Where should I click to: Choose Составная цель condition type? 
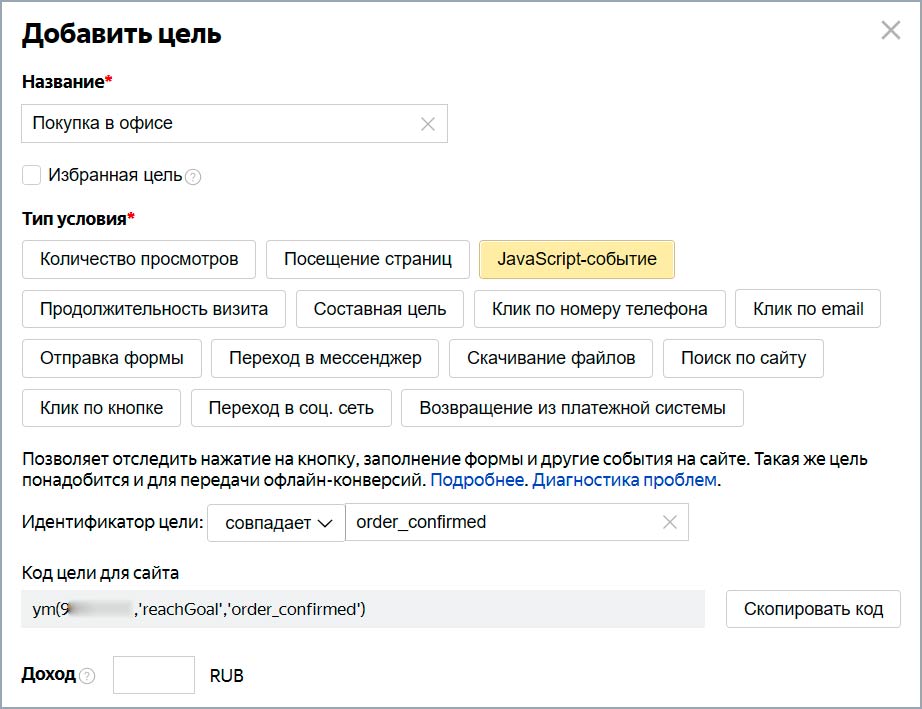[379, 309]
